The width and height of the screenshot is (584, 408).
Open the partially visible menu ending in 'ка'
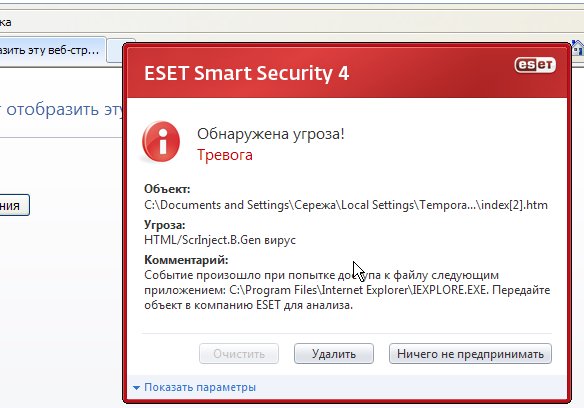coord(6,22)
